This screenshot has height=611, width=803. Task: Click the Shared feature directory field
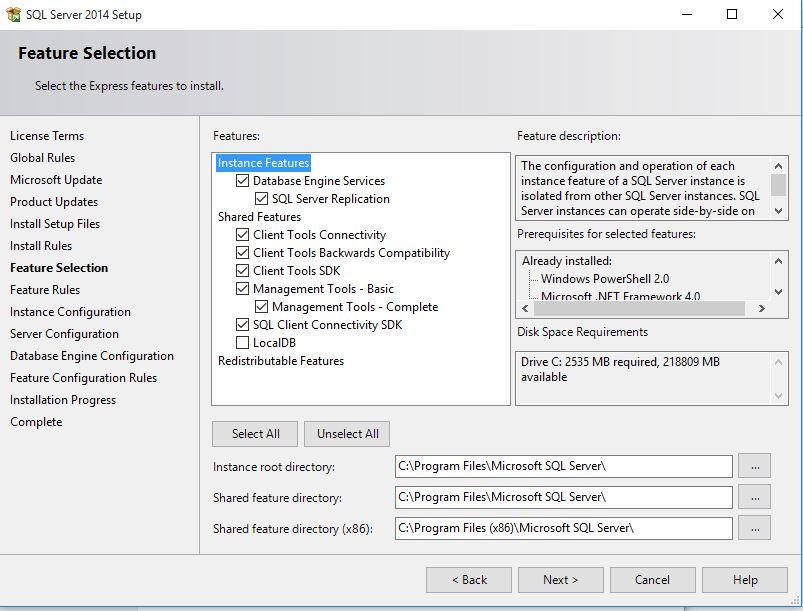pyautogui.click(x=563, y=497)
